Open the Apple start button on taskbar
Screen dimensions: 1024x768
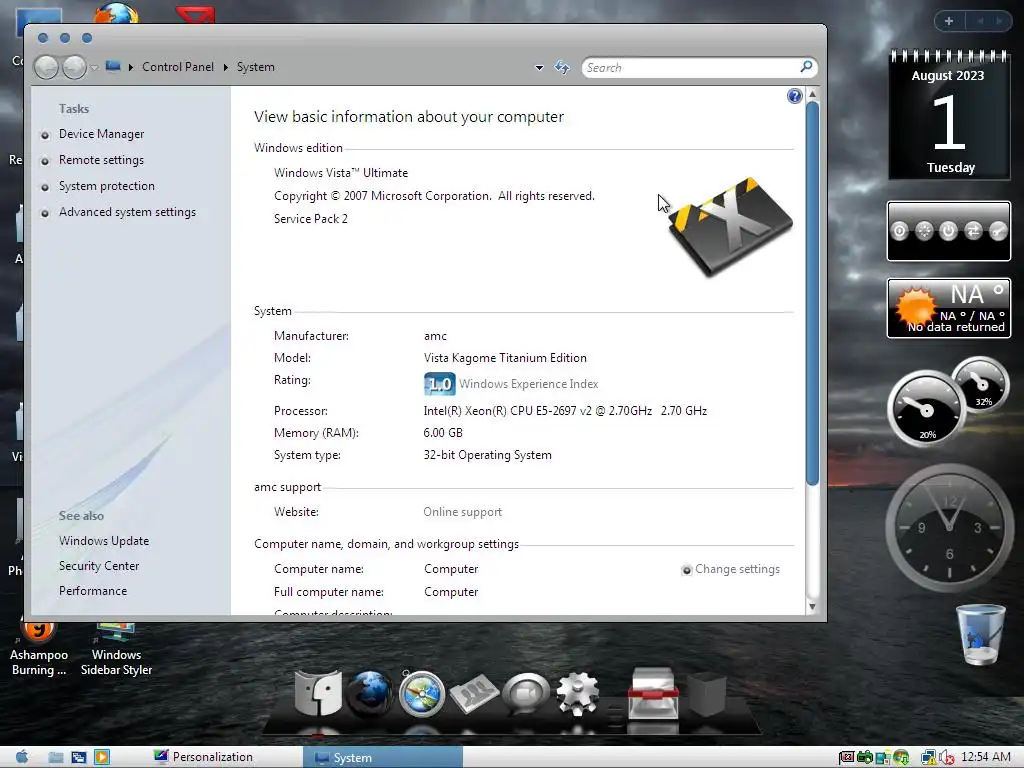click(22, 757)
